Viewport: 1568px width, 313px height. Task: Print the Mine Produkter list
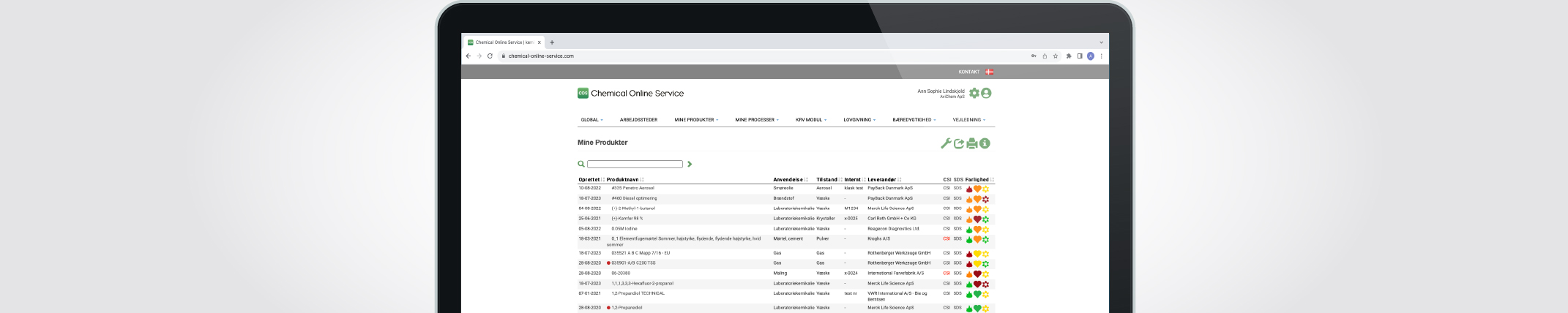point(972,143)
